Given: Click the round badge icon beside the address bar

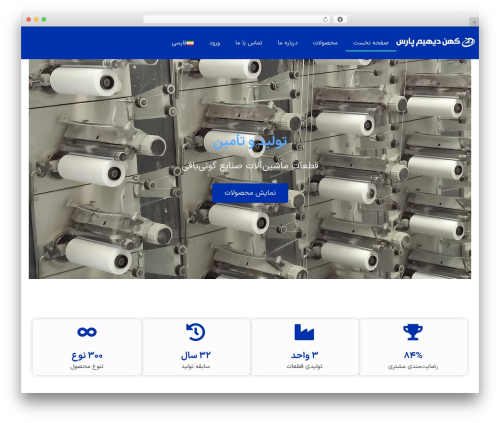Looking at the screenshot, I should [340, 19].
